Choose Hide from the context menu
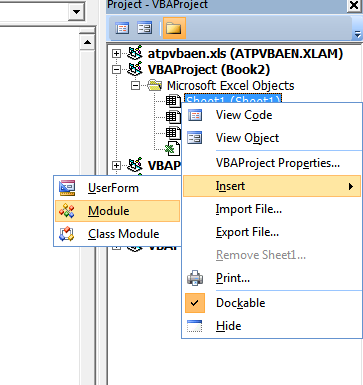The image size is (363, 385). [x=272, y=326]
